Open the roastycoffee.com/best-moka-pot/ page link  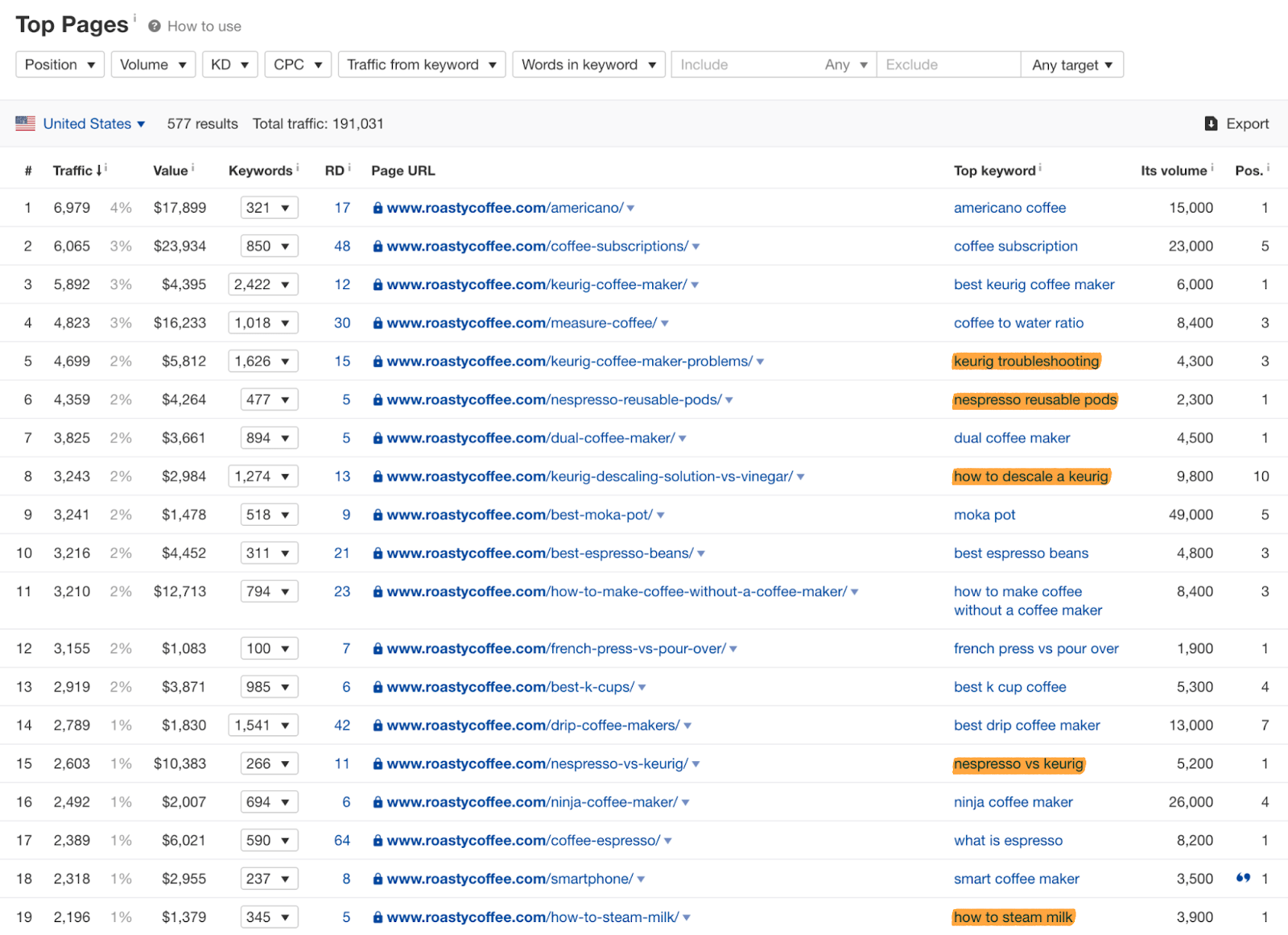pyautogui.click(x=519, y=515)
